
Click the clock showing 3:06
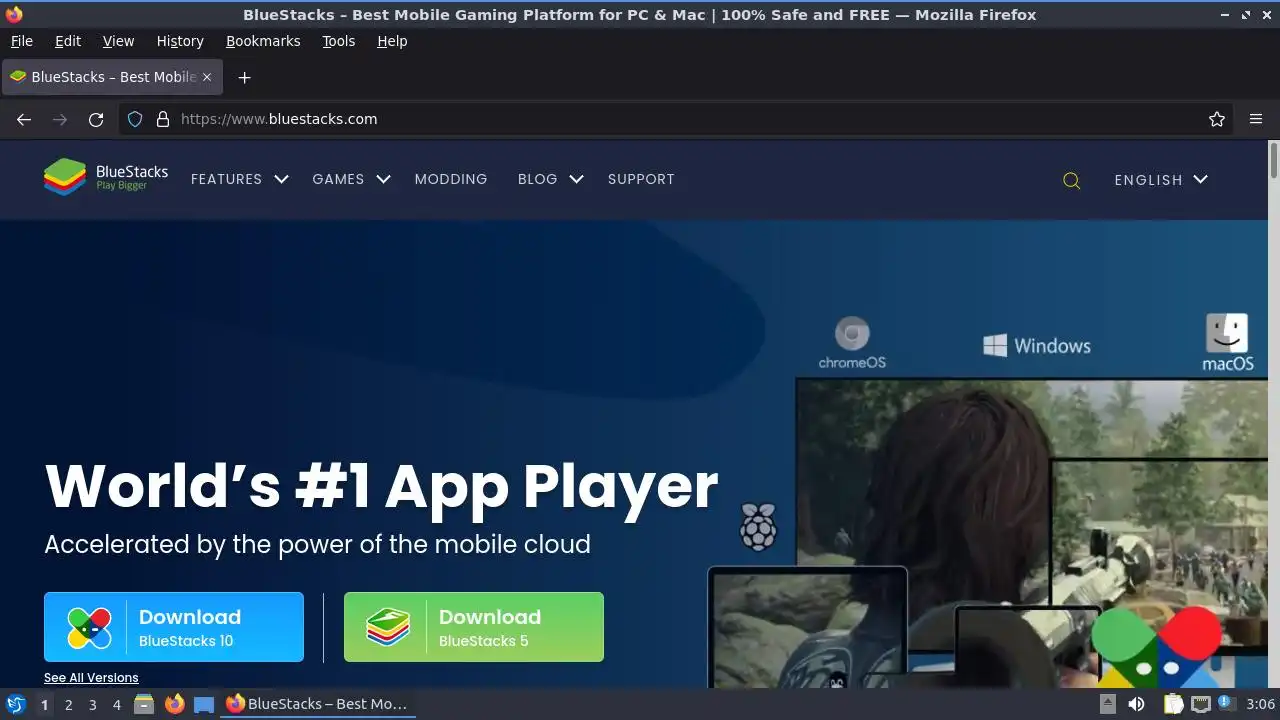[1261, 704]
